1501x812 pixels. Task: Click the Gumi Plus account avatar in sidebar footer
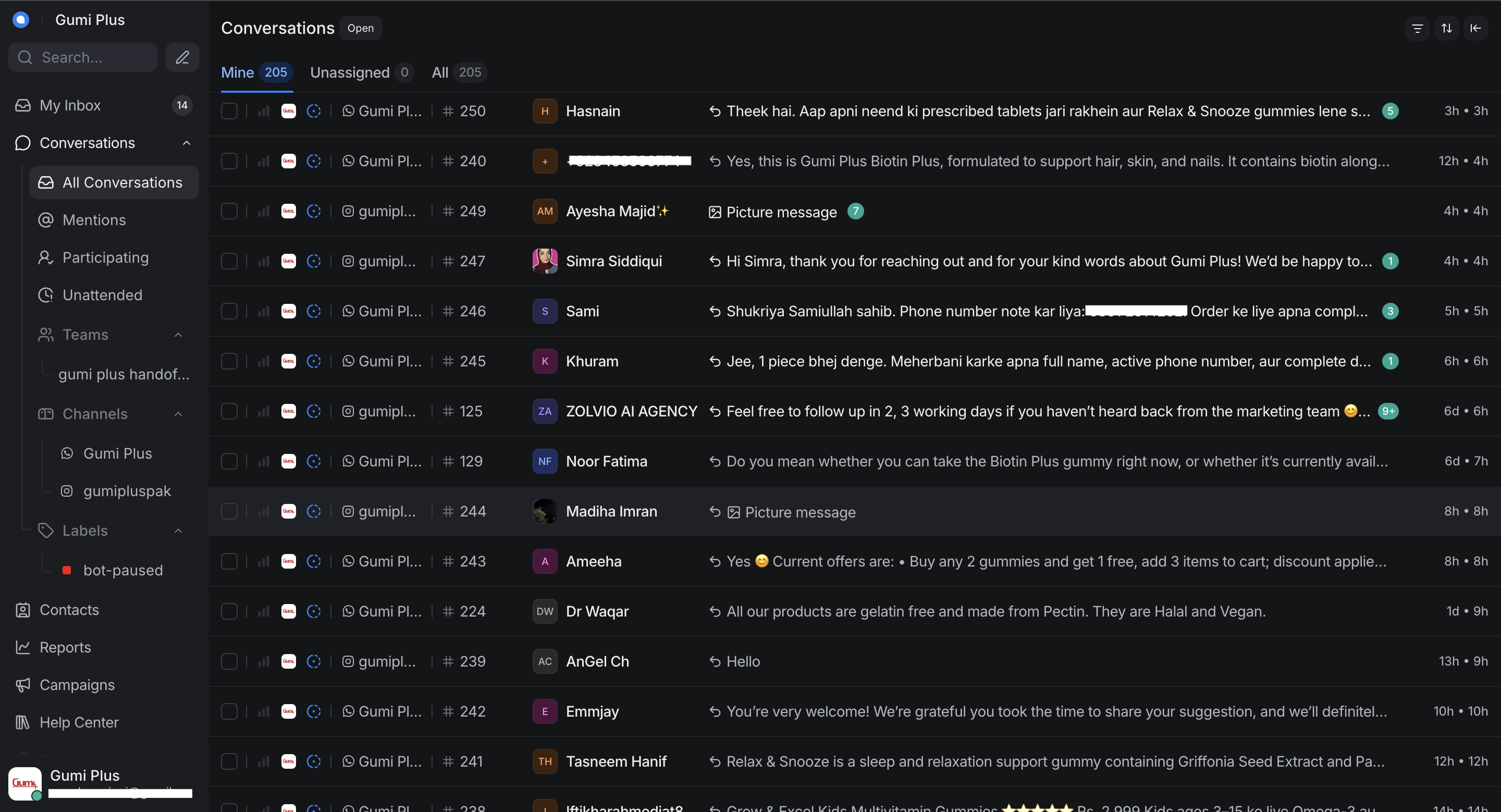point(25,783)
